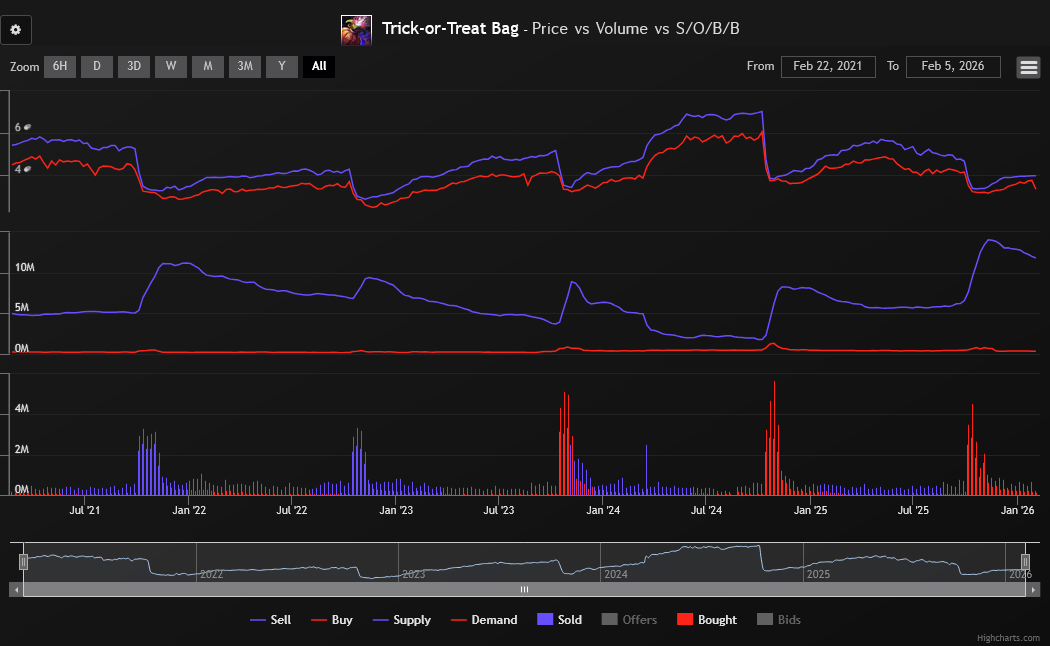Click the navigator right range handle
This screenshot has height=646, width=1050.
(1025, 562)
